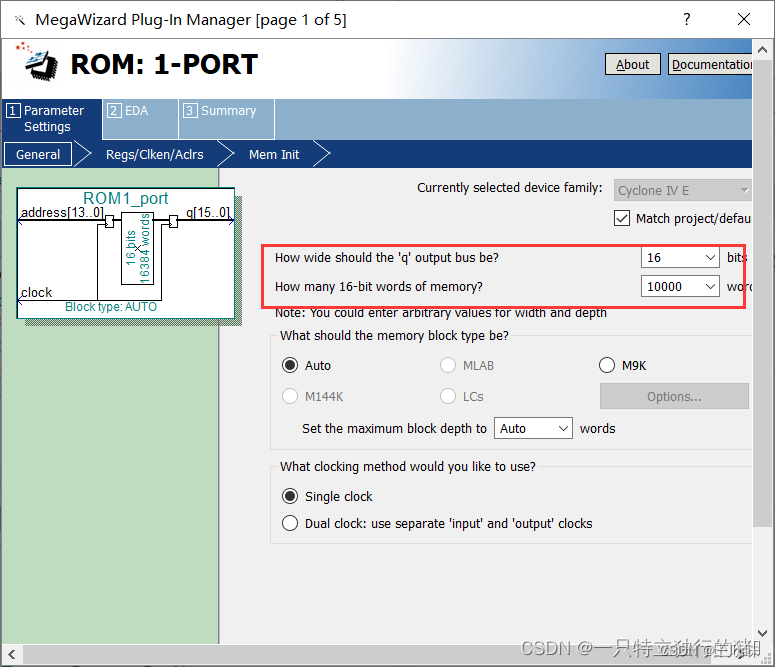The width and height of the screenshot is (775, 667).
Task: Click the vertical scrollbar up arrow
Action: 762,49
